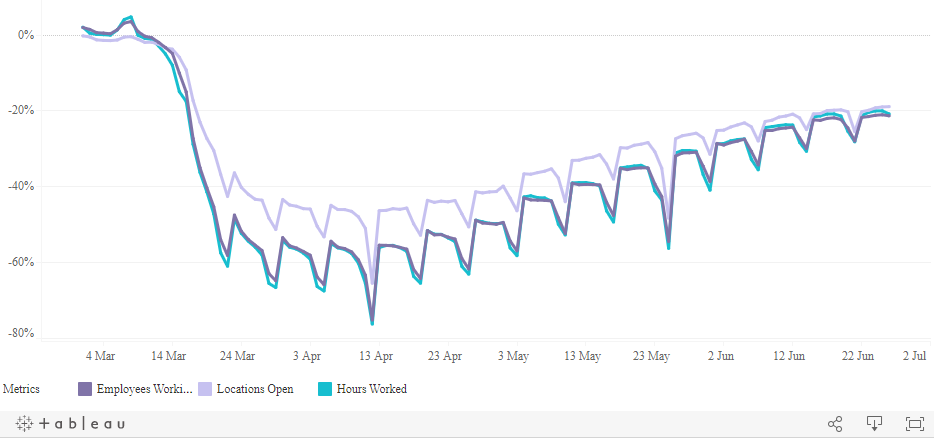The image size is (934, 443).
Task: Click the 12 Jun date axis label
Action: click(789, 355)
